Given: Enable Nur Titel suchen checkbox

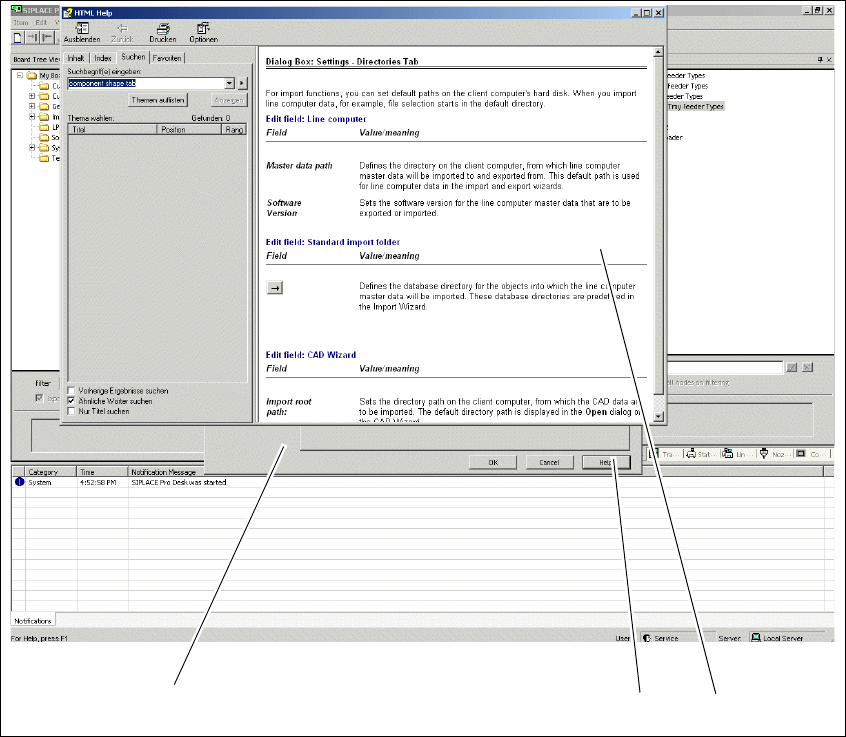Looking at the screenshot, I should [x=71, y=411].
